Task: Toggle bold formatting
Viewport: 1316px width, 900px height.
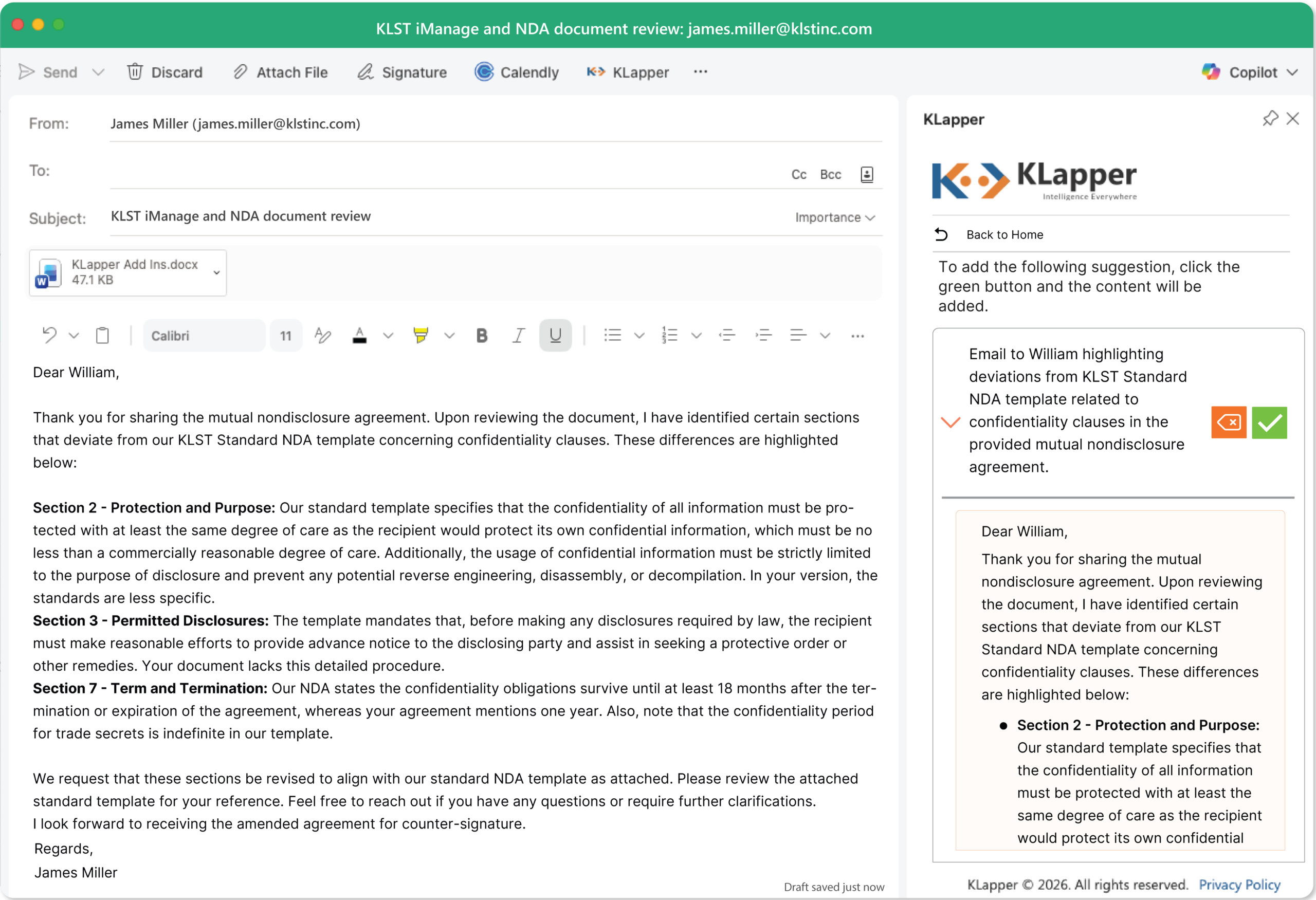Action: pos(481,335)
